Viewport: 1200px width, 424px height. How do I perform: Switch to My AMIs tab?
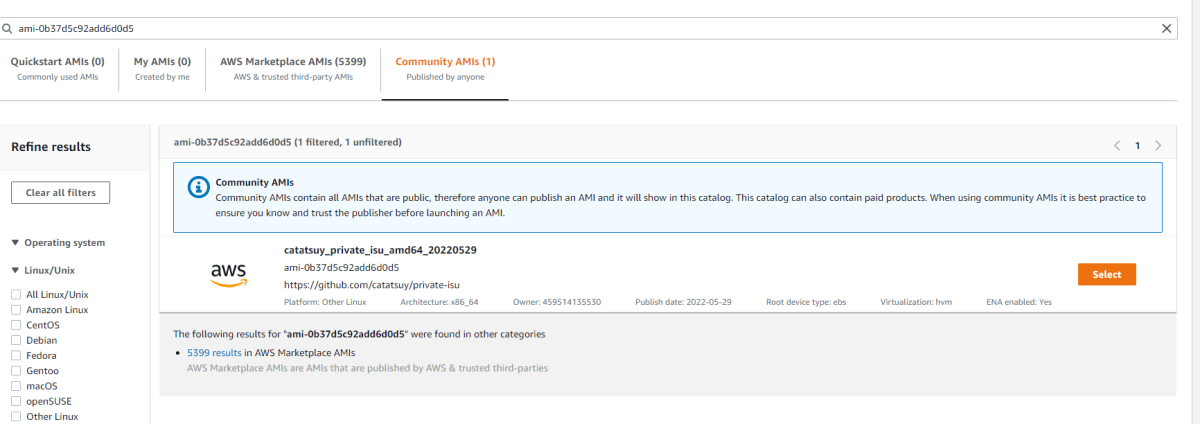pos(162,68)
